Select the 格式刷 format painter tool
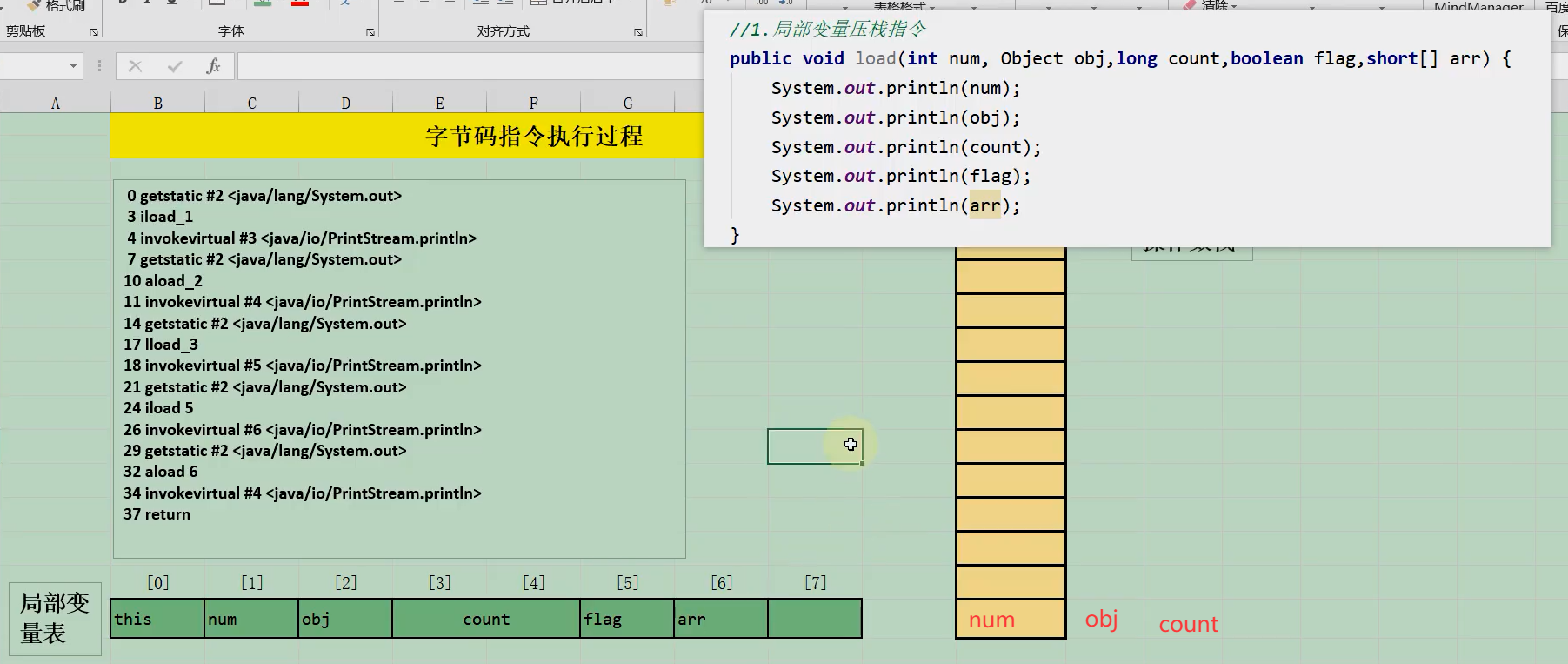The height and width of the screenshot is (664, 1568). (57, 6)
